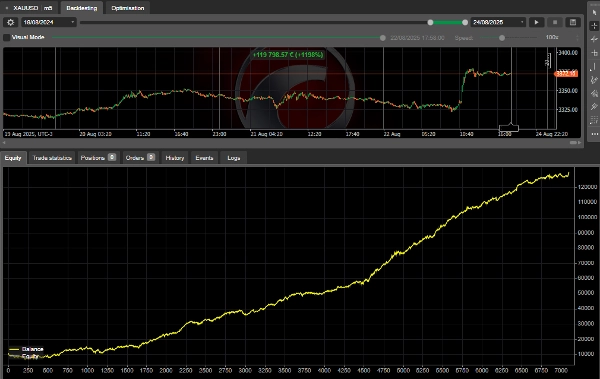Click the speed value stepper arrows
The height and width of the screenshot is (379, 600).
click(578, 38)
